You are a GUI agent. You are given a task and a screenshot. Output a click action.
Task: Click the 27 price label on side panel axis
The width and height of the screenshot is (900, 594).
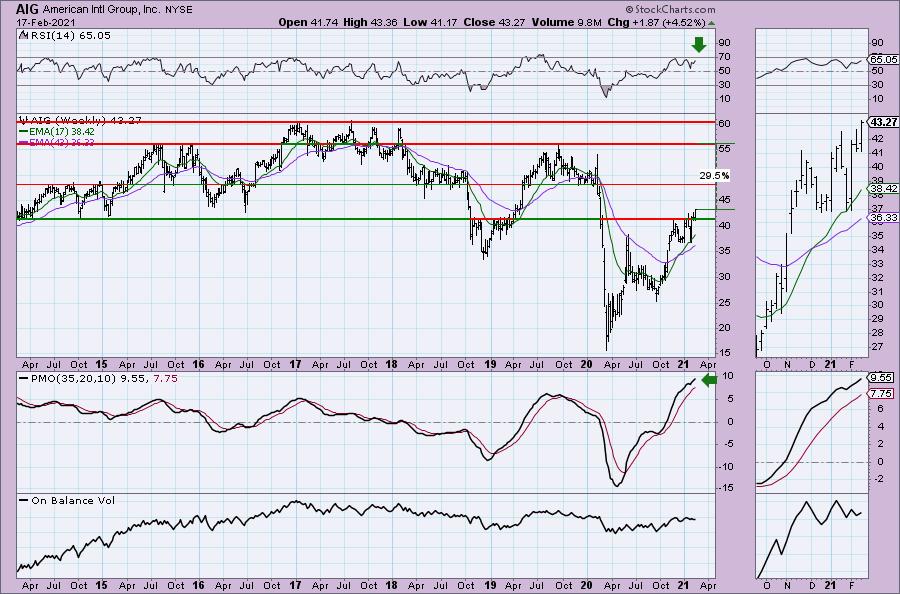click(876, 347)
